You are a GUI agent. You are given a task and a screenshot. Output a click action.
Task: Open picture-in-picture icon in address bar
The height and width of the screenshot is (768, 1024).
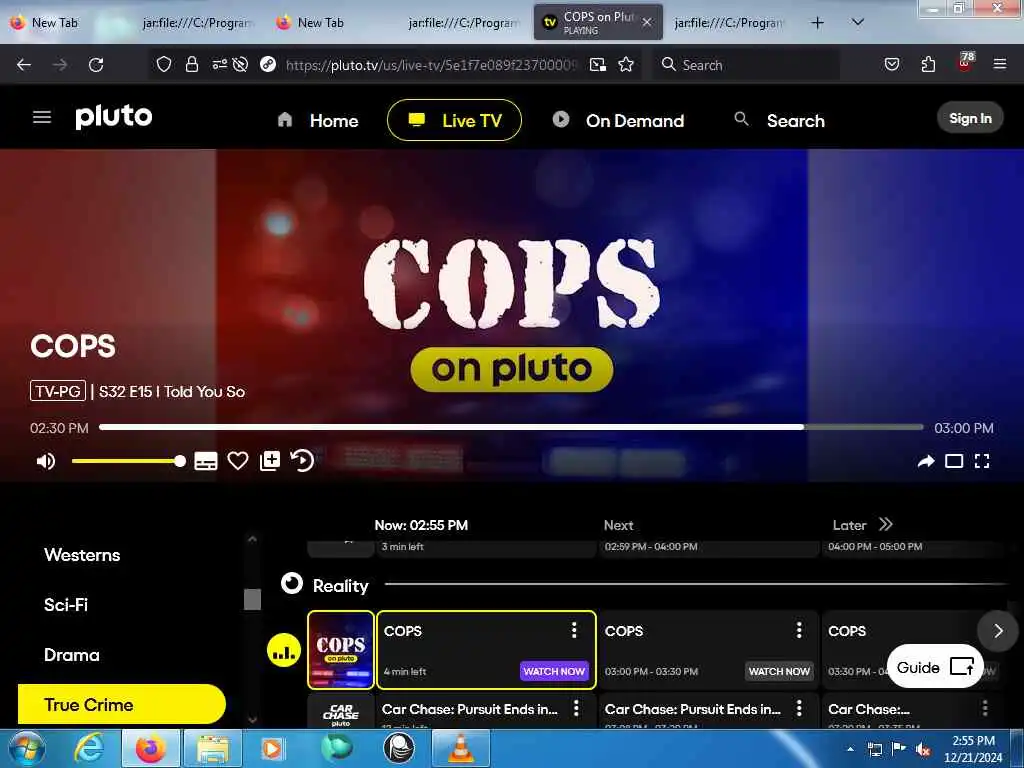pyautogui.click(x=598, y=64)
